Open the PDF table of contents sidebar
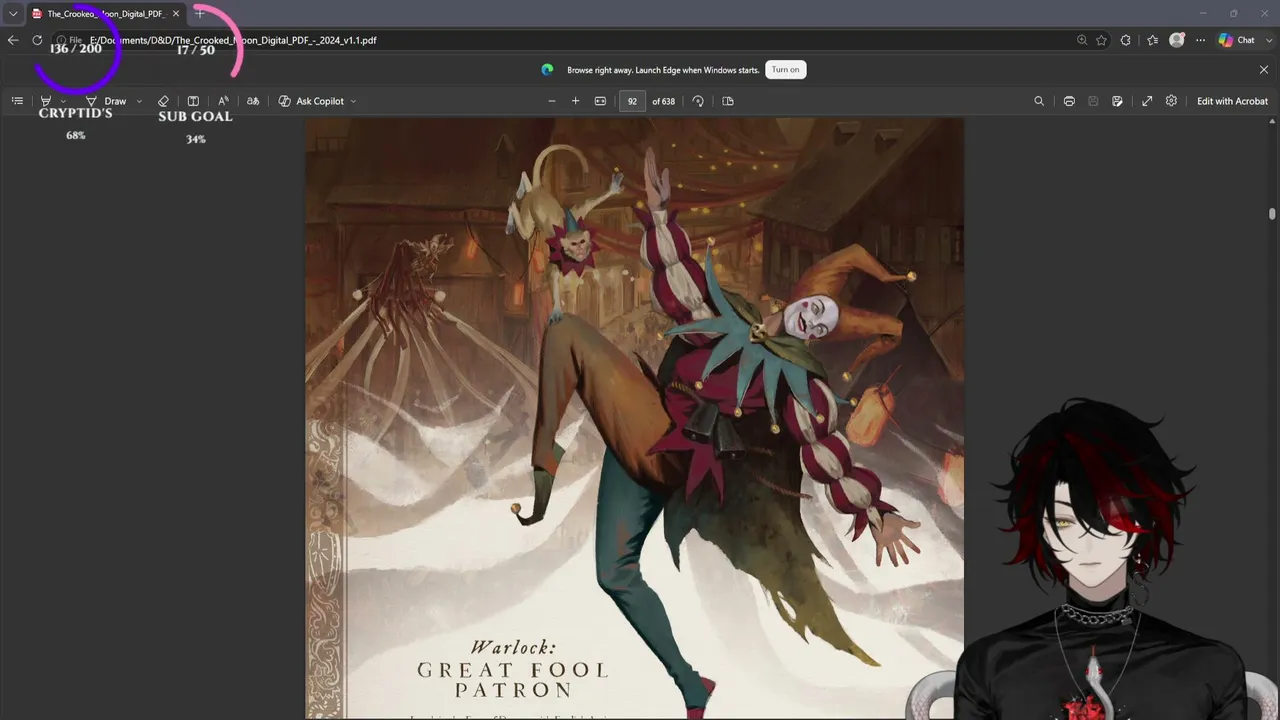 click(x=17, y=101)
